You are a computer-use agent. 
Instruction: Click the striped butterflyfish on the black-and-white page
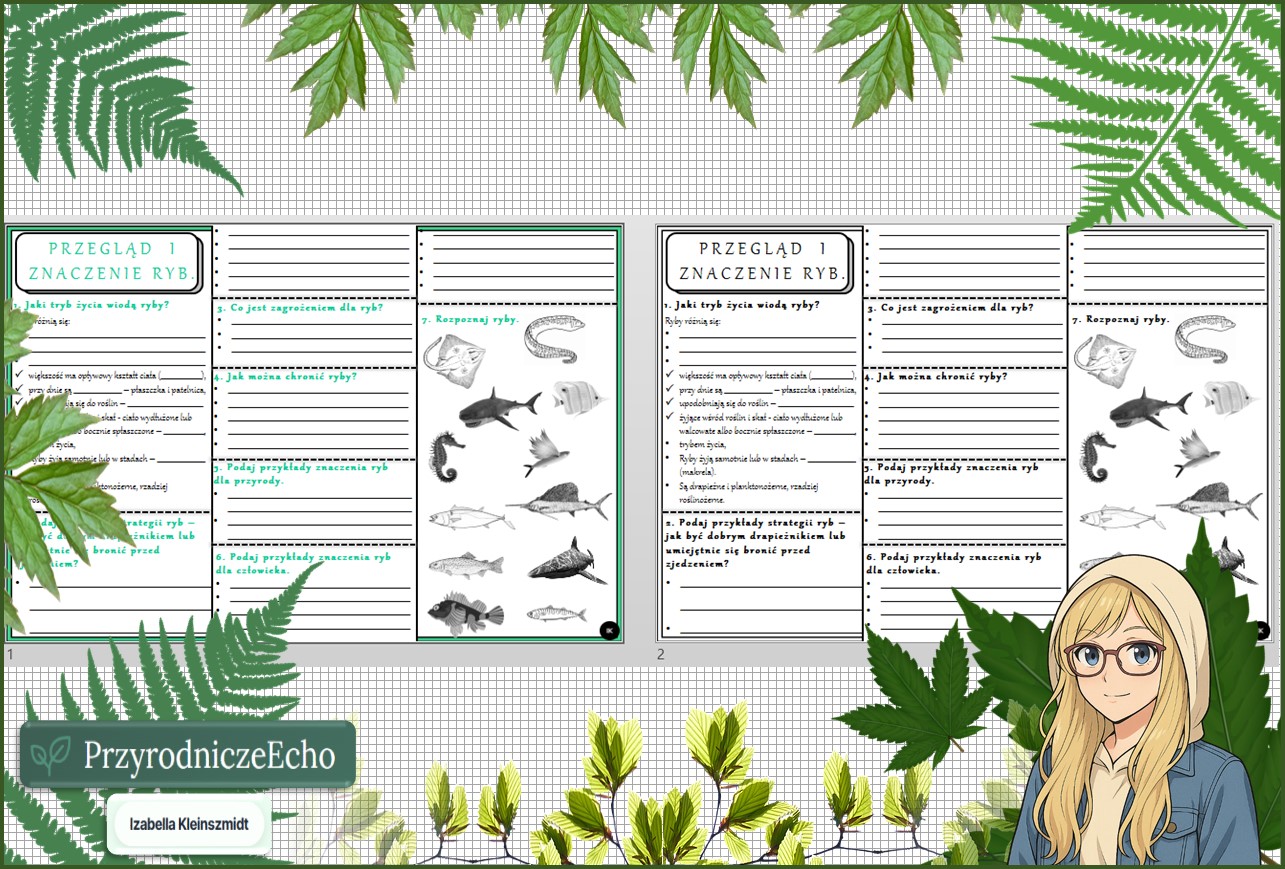coord(1227,397)
